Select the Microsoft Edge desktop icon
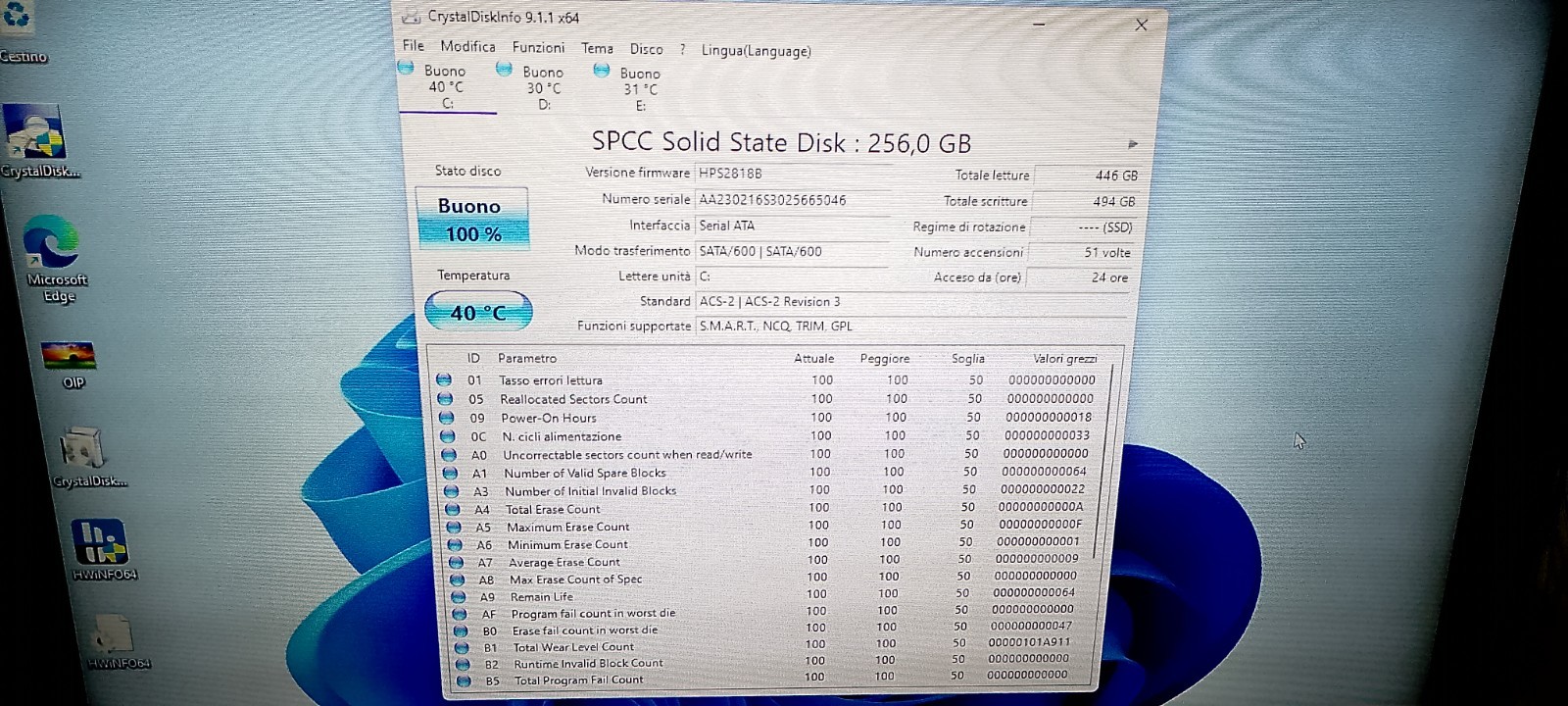The height and width of the screenshot is (706, 1568). (51, 243)
